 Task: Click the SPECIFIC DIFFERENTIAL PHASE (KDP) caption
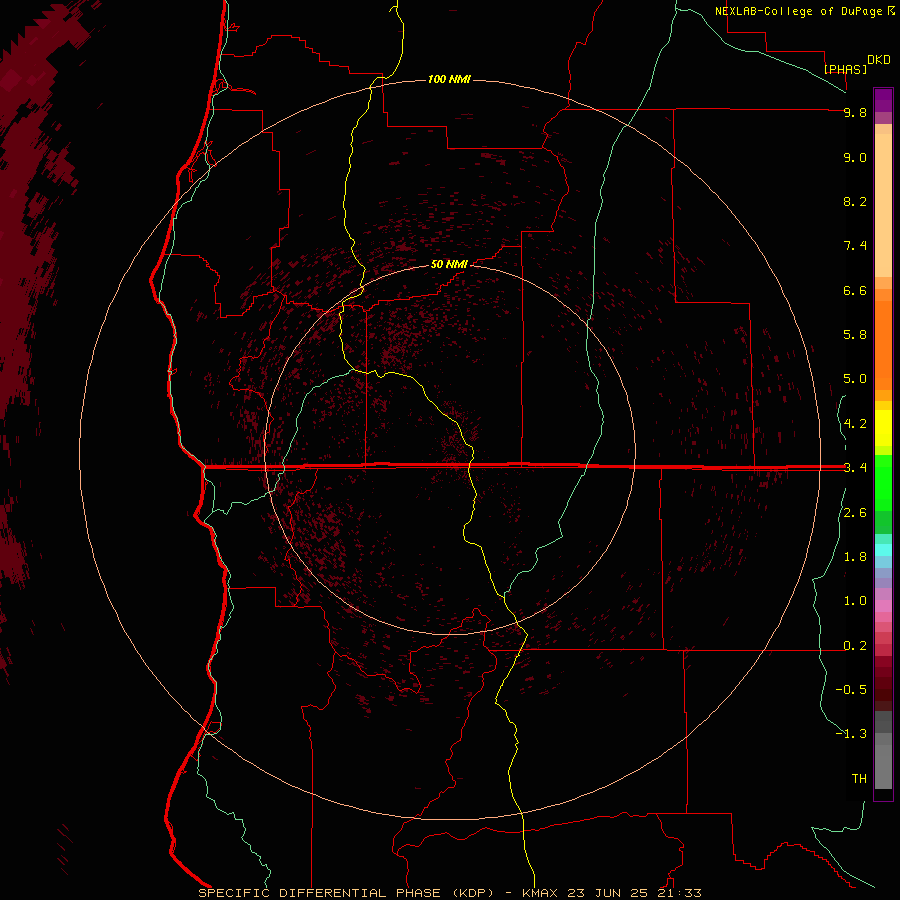pos(346,893)
